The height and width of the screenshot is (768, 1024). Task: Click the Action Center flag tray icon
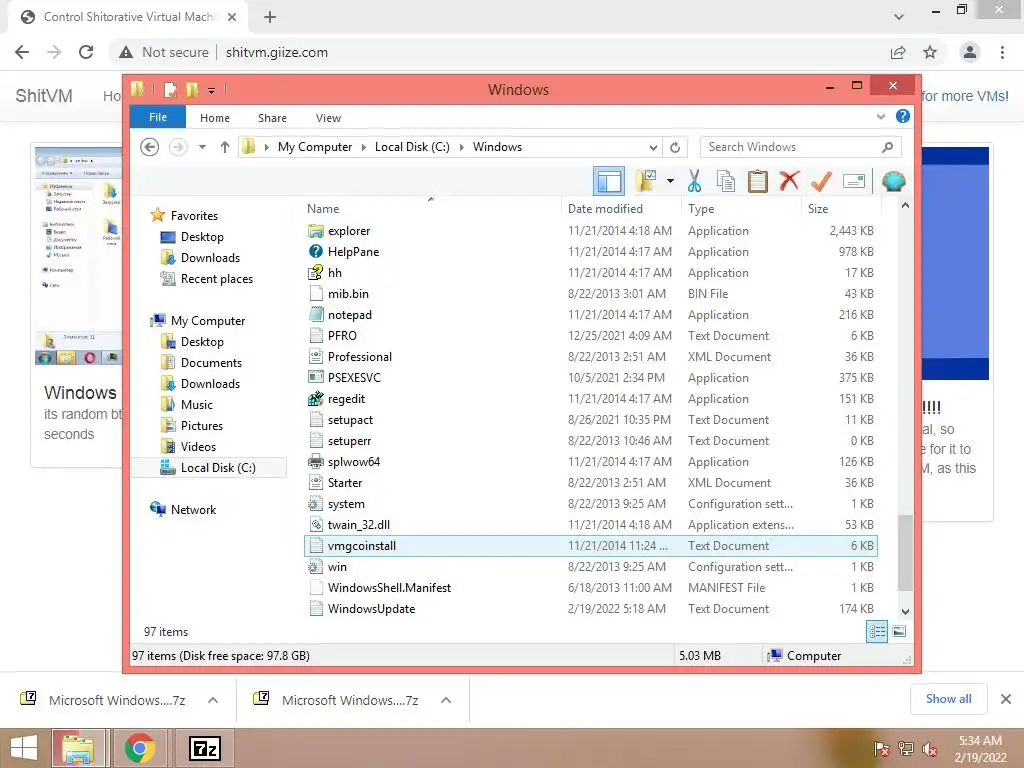[x=882, y=749]
